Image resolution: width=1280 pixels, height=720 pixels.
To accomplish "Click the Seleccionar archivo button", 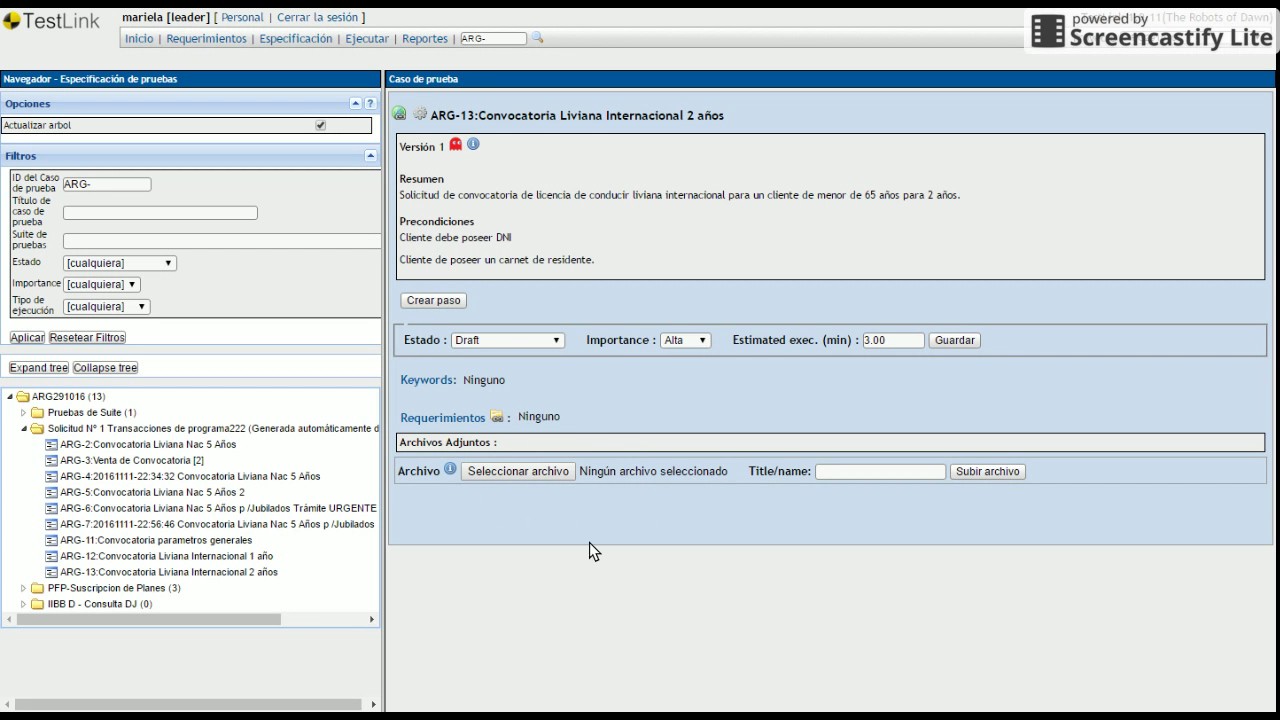I will pos(518,471).
